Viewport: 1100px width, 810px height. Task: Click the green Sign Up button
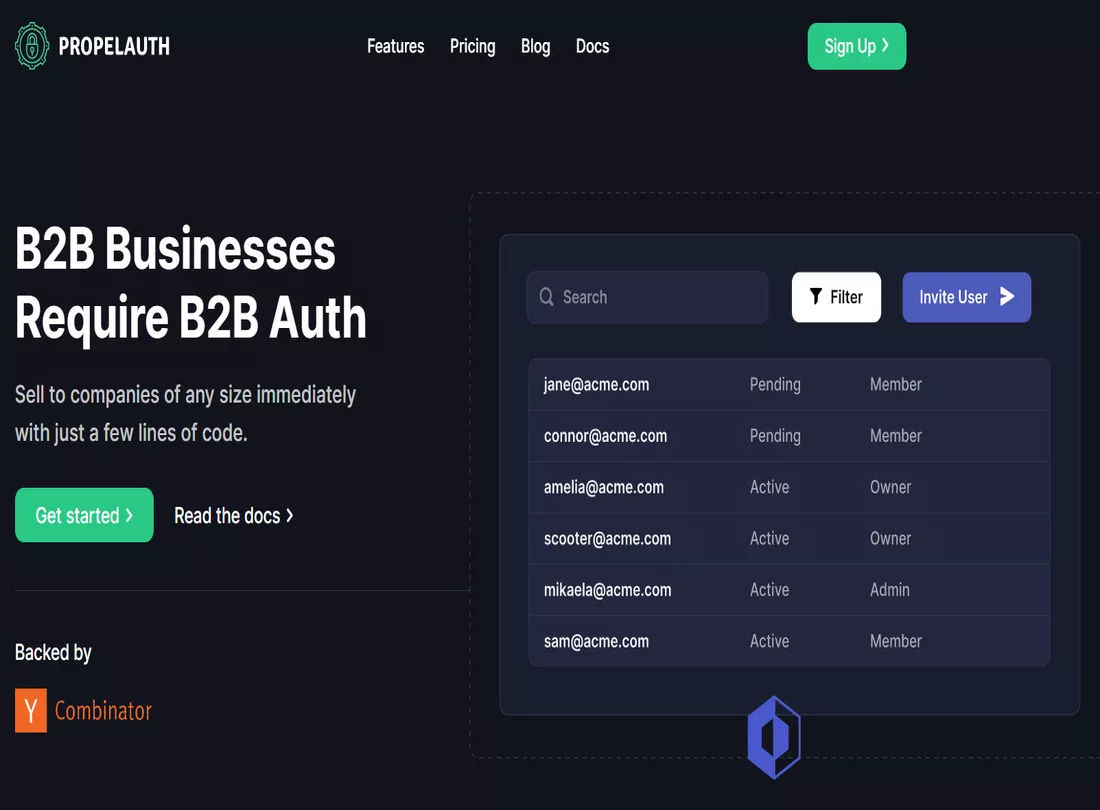tap(857, 46)
